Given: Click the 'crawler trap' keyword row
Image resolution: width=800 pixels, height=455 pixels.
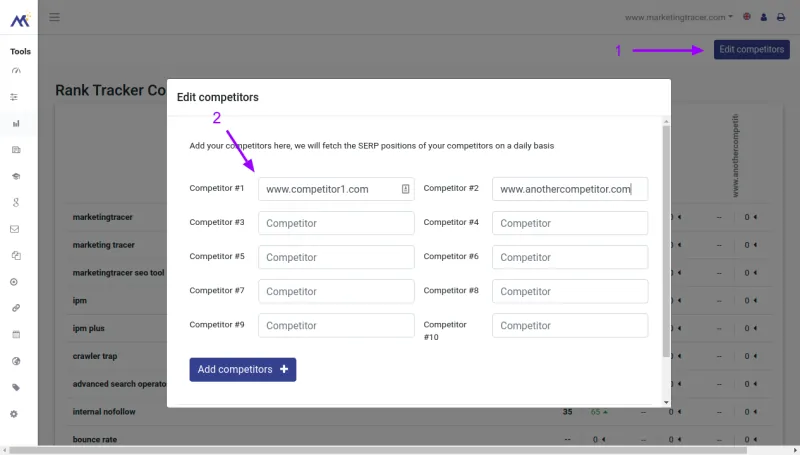Looking at the screenshot, I should [95, 356].
